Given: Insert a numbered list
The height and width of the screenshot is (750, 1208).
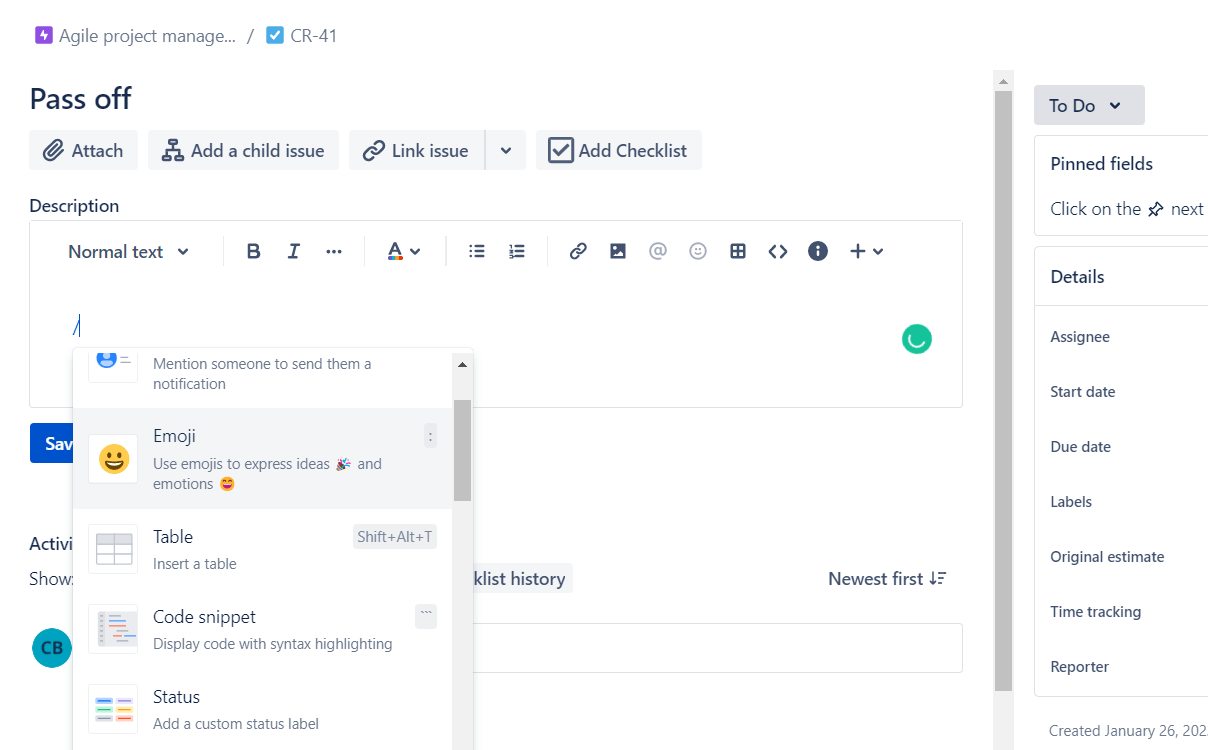Looking at the screenshot, I should click(x=517, y=252).
